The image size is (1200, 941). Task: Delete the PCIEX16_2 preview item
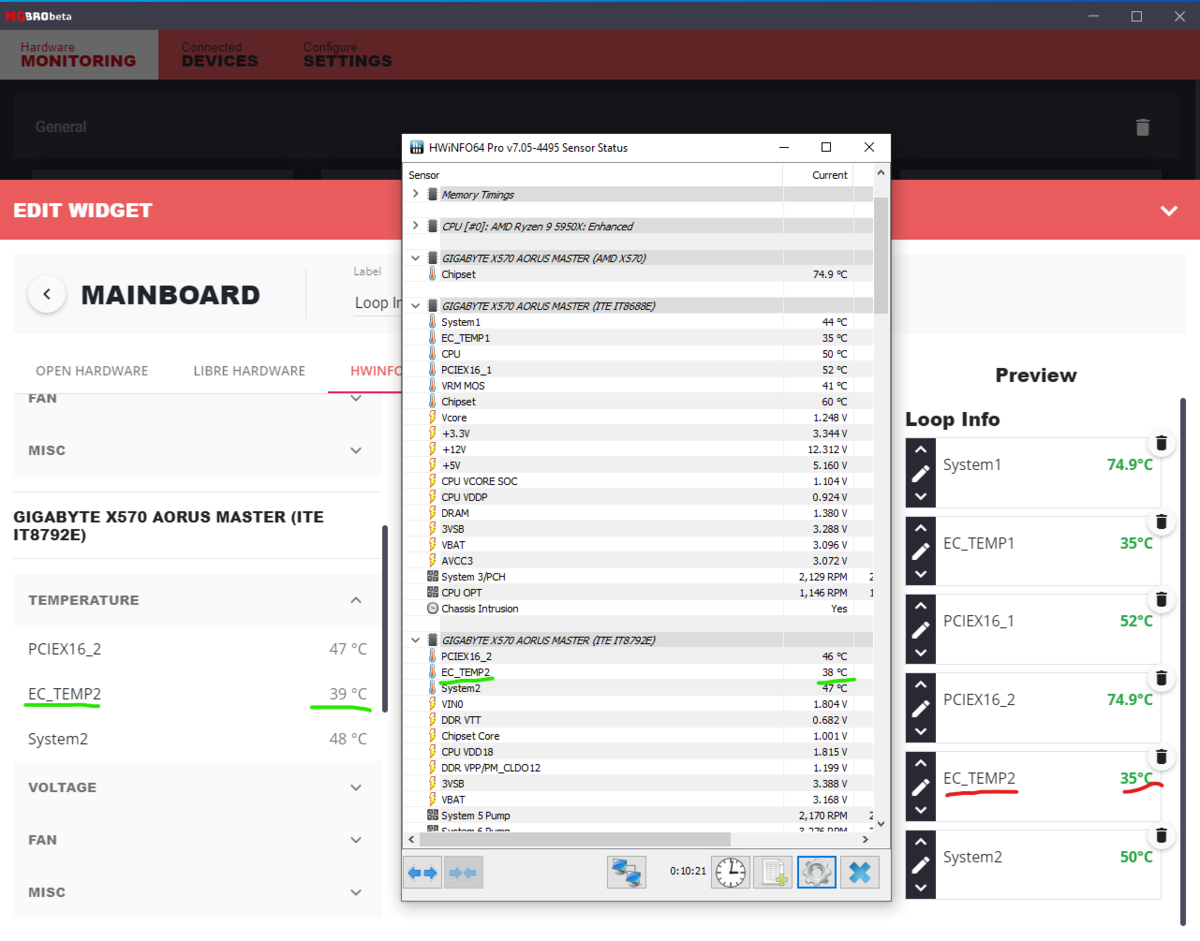(x=1161, y=678)
